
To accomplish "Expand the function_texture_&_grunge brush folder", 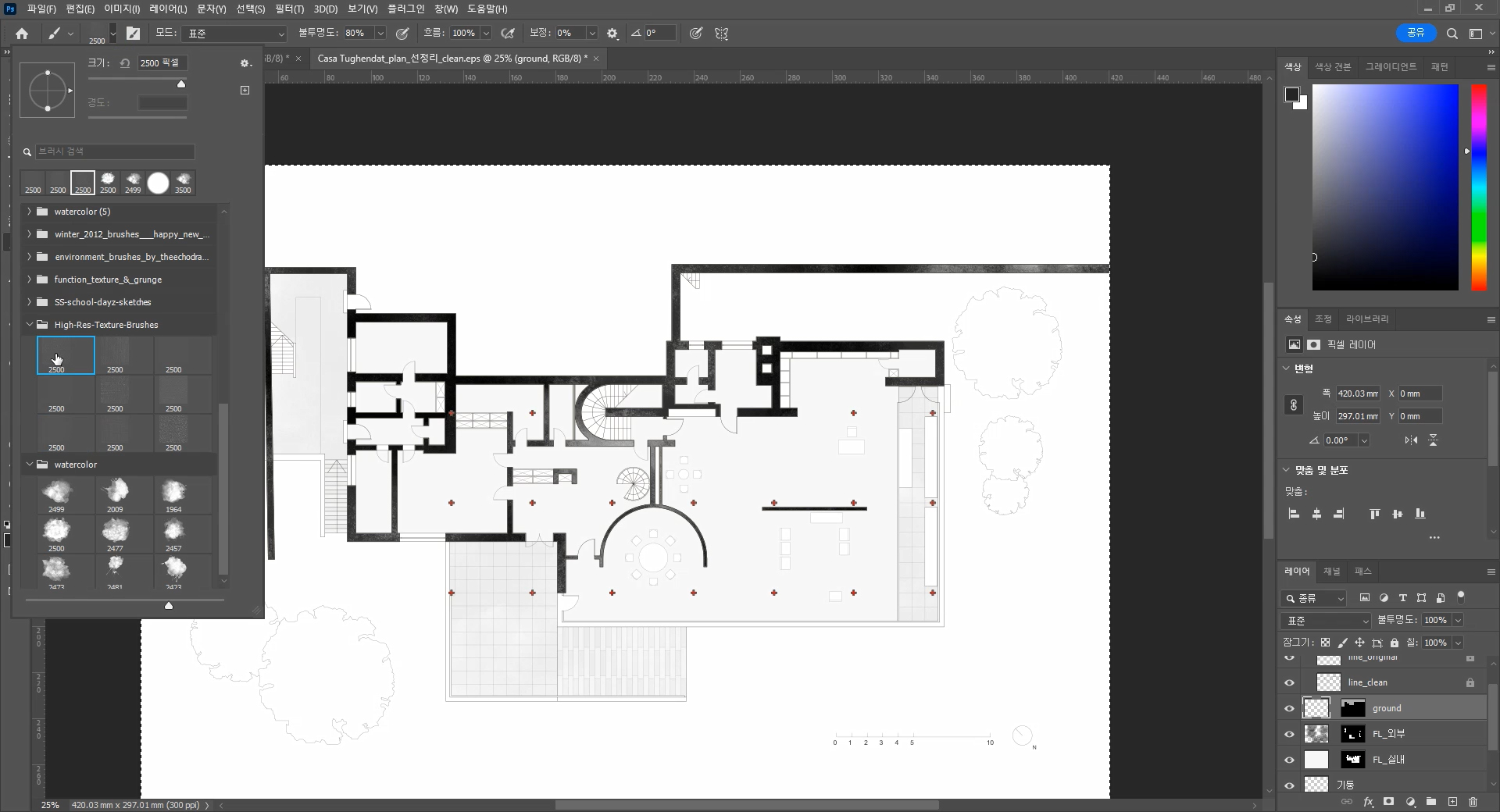I will point(30,280).
